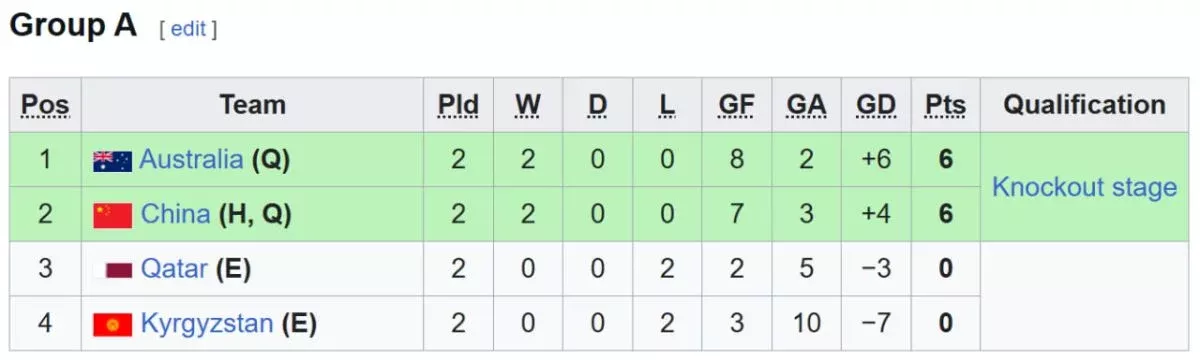The width and height of the screenshot is (1200, 360).
Task: Click the Pts column header
Action: click(x=946, y=105)
